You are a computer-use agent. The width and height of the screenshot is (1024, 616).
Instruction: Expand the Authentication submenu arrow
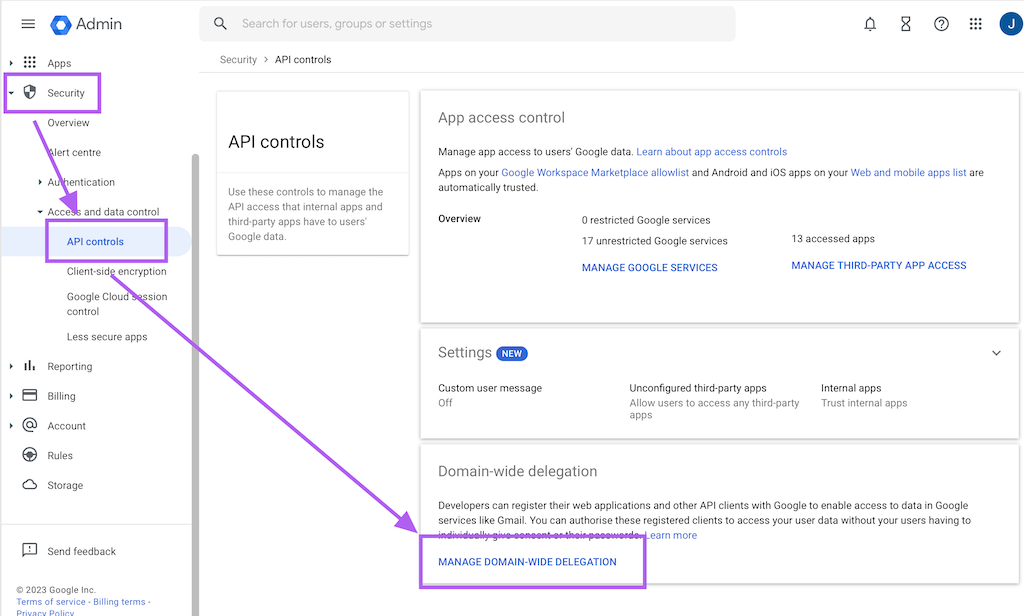point(40,182)
